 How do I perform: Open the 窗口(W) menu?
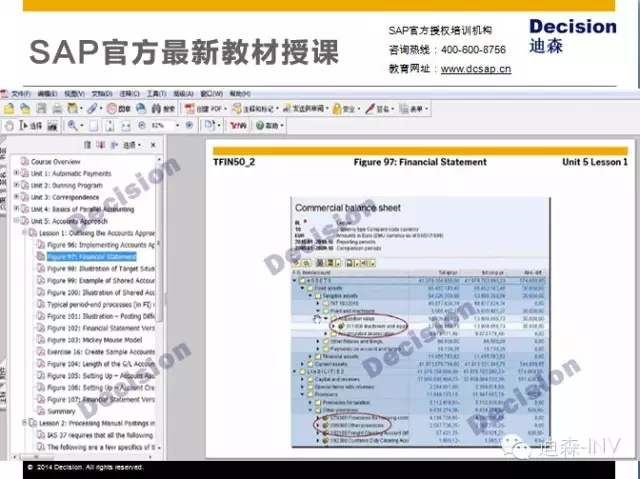[x=211, y=94]
